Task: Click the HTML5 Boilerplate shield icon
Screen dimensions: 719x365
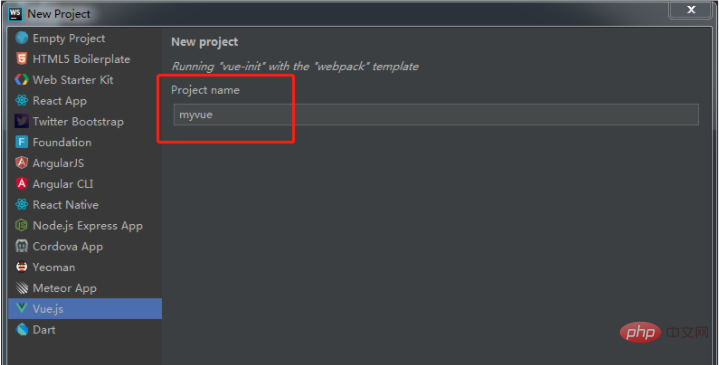Action: (x=22, y=59)
